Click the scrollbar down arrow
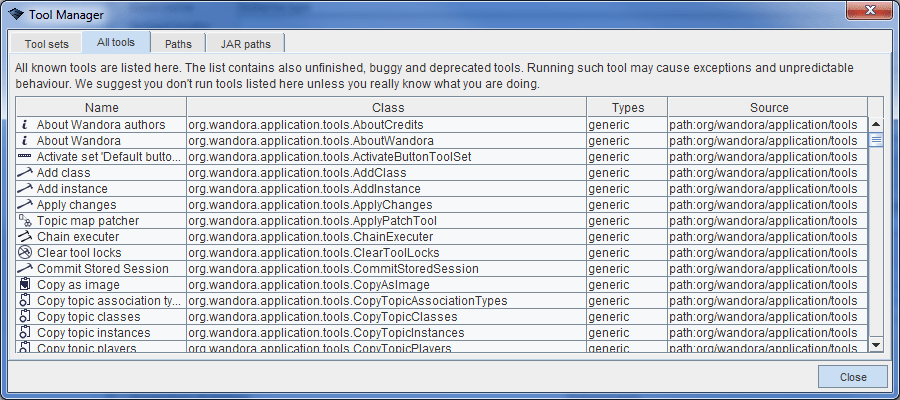The image size is (900, 400). pyautogui.click(x=876, y=344)
